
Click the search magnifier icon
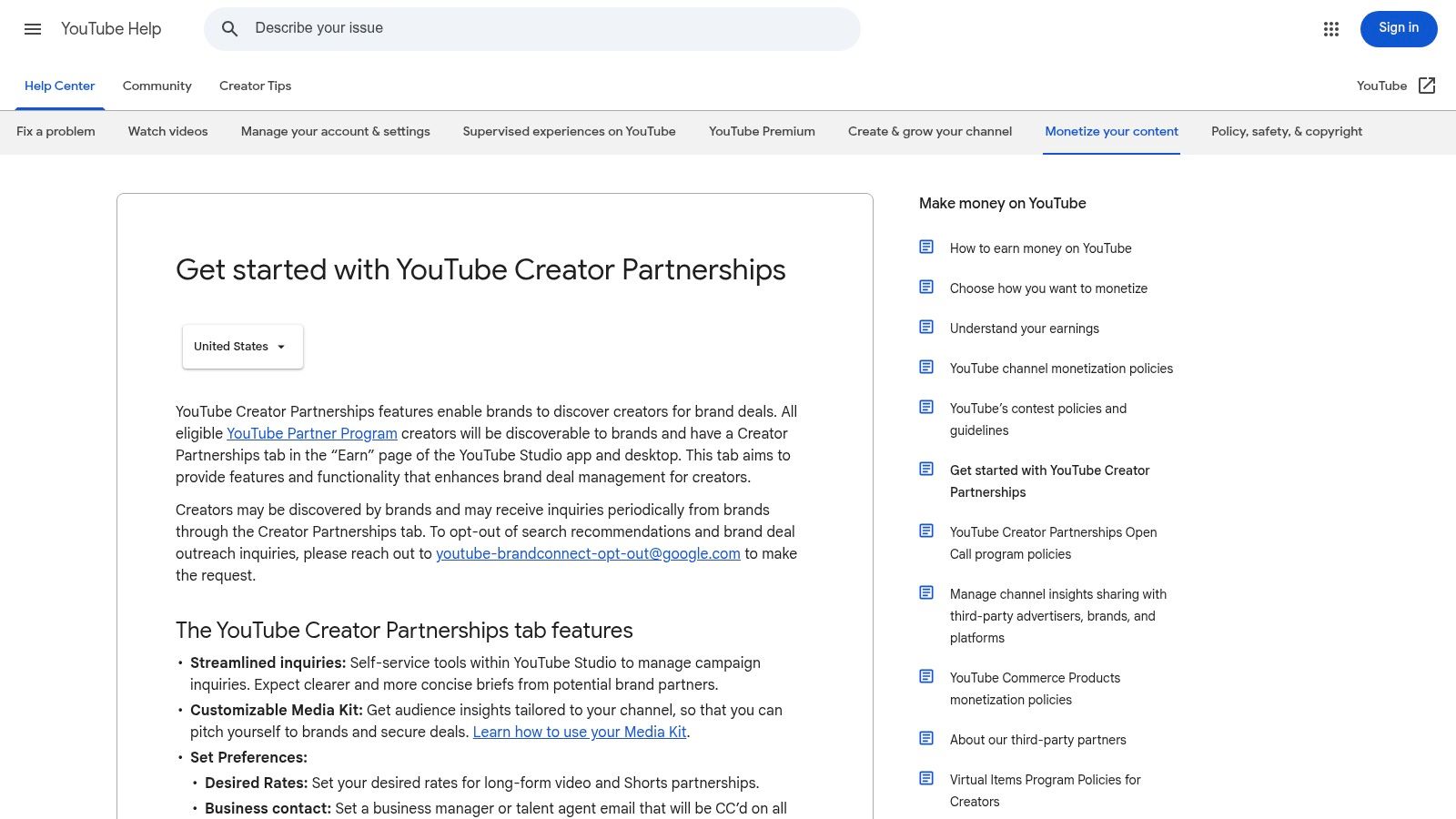pos(230,29)
